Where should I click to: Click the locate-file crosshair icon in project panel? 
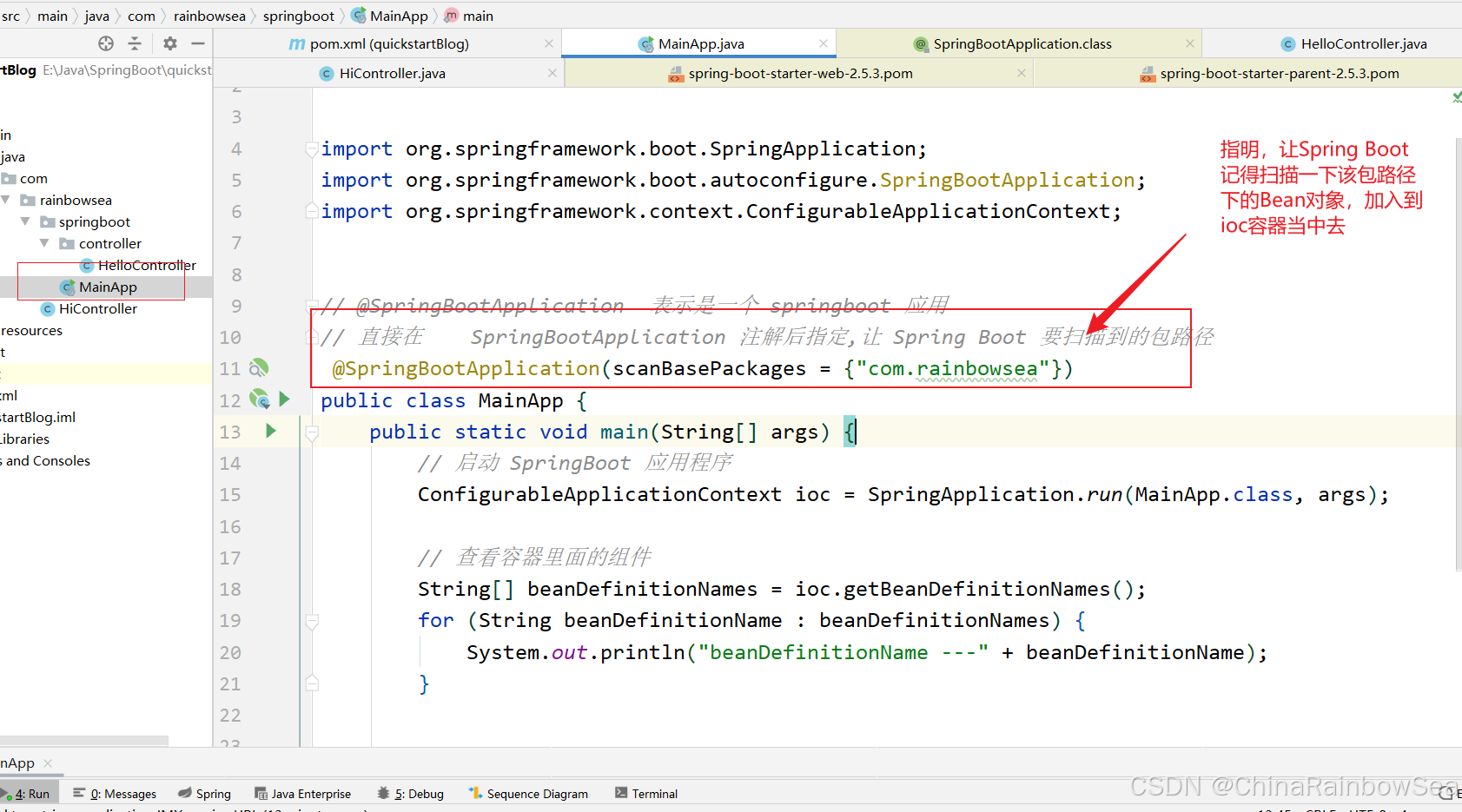[x=106, y=43]
